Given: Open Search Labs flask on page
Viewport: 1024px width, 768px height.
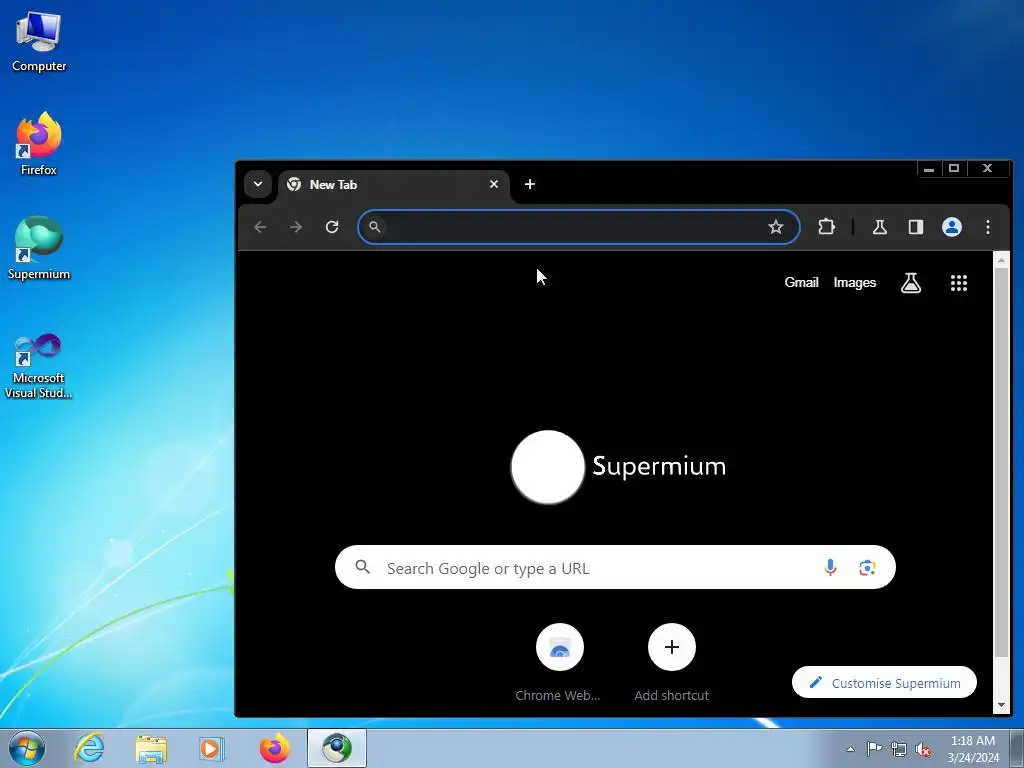Looking at the screenshot, I should (x=910, y=283).
